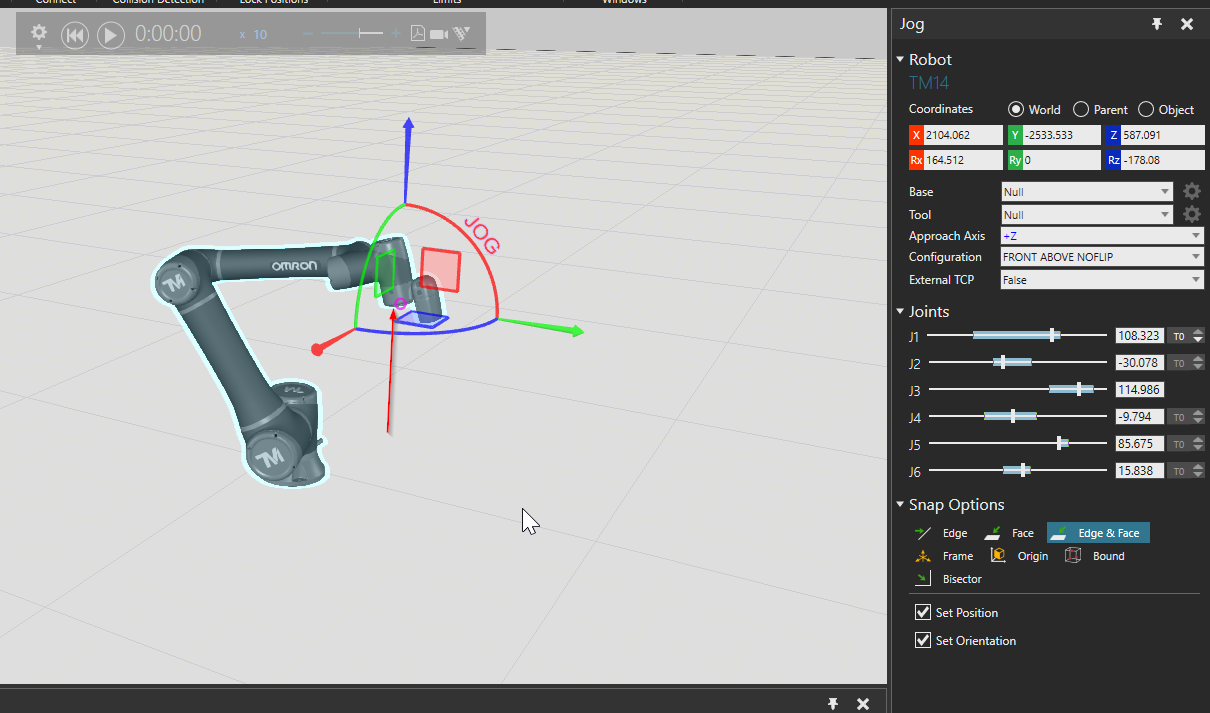
Task: Click the Y coordinate field
Action: tap(1062, 135)
